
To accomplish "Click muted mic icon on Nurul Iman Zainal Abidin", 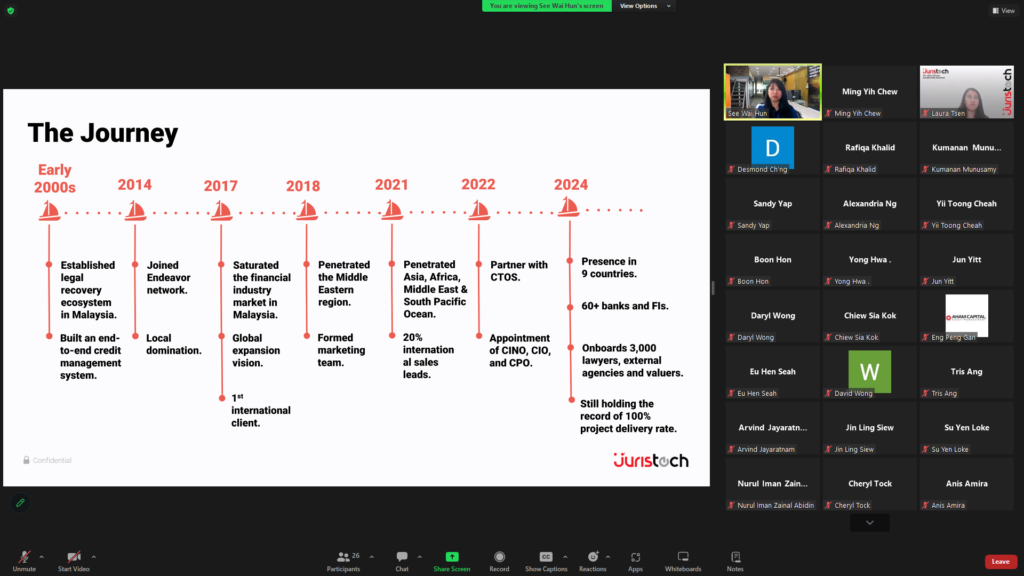I will [x=731, y=505].
